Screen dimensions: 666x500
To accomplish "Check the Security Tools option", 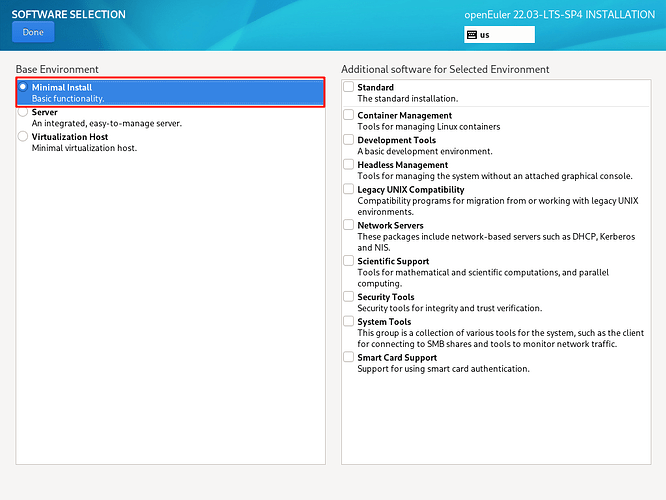I will (348, 297).
